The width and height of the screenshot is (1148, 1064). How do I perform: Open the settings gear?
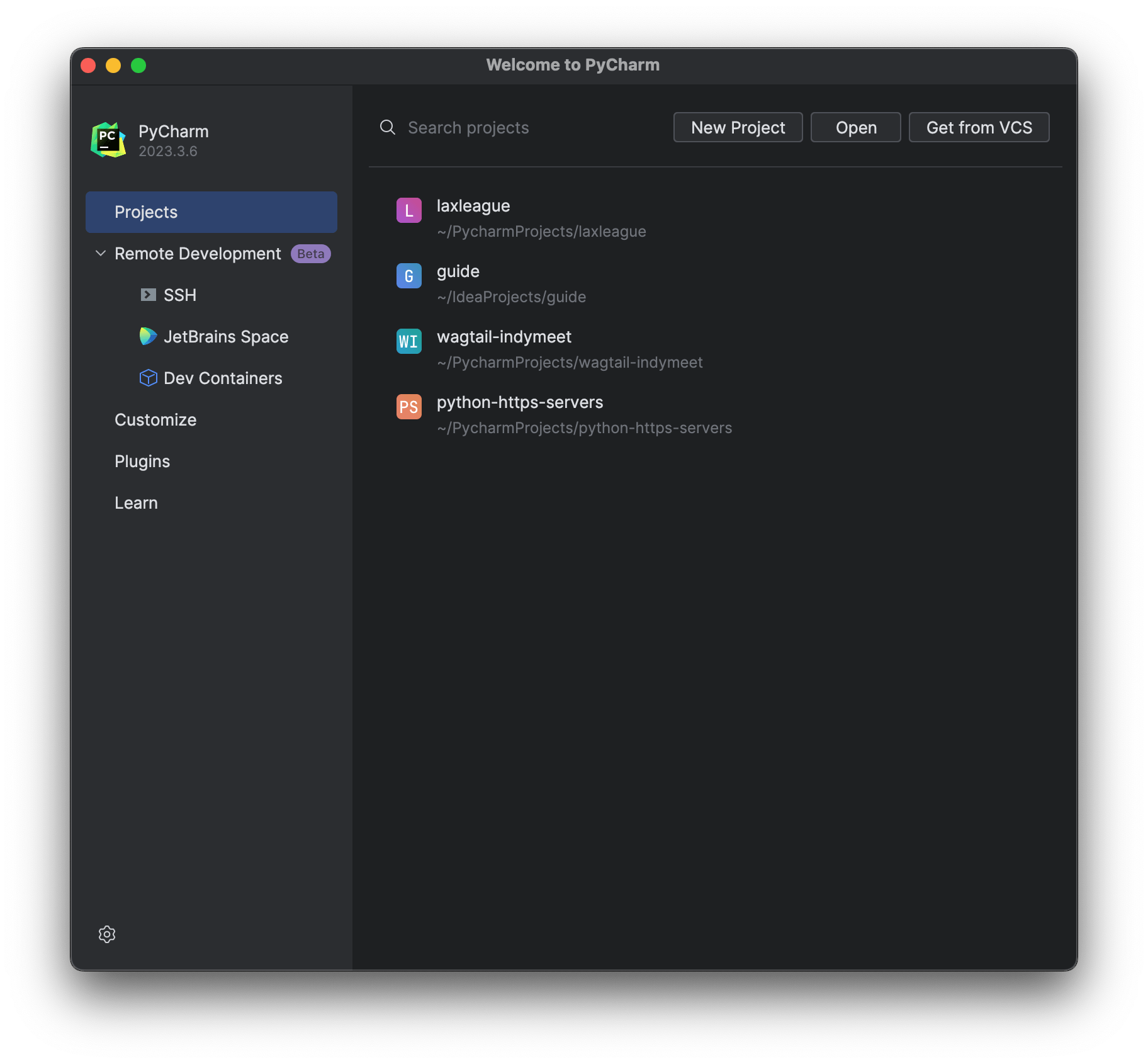106,934
